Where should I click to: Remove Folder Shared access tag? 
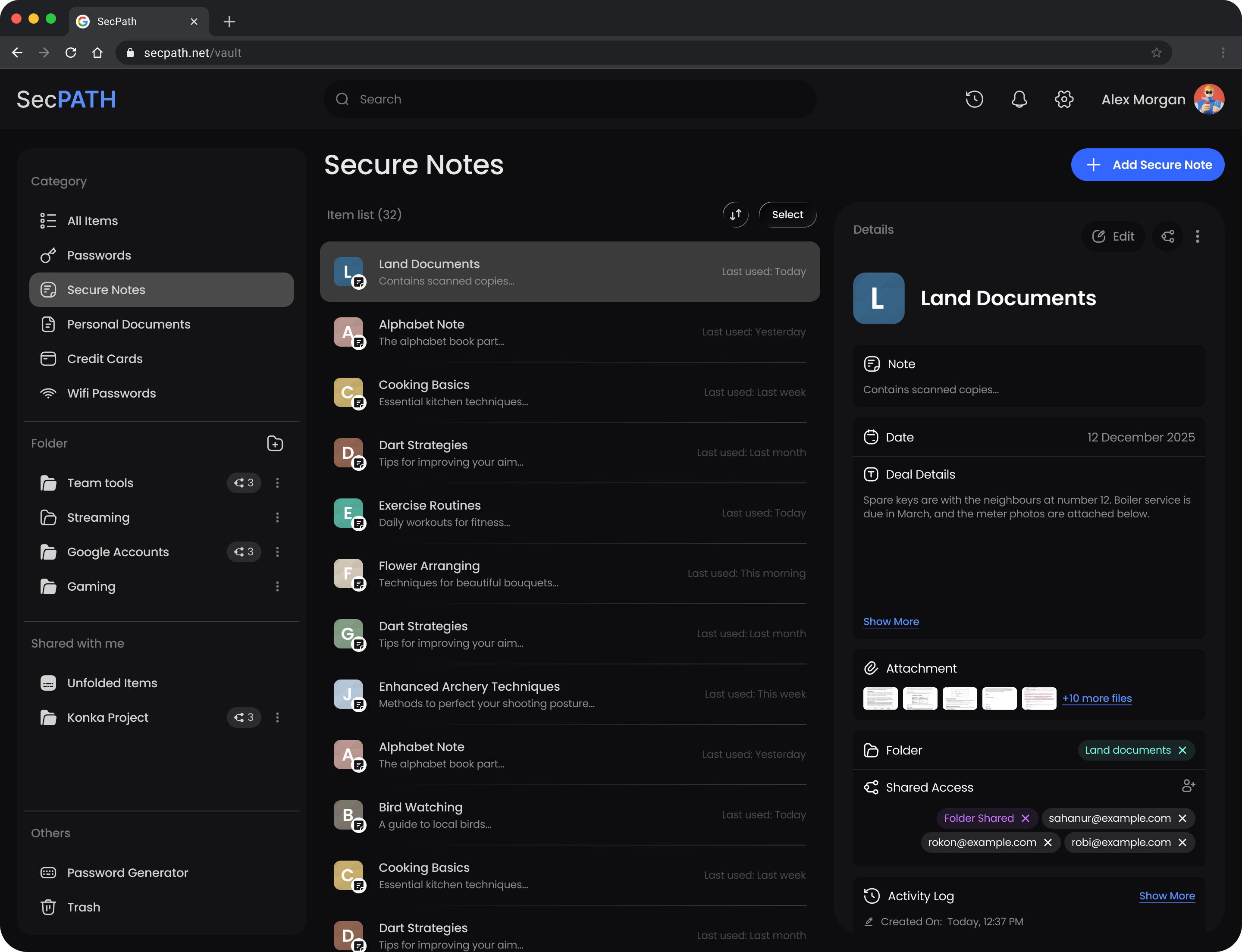tap(1026, 818)
